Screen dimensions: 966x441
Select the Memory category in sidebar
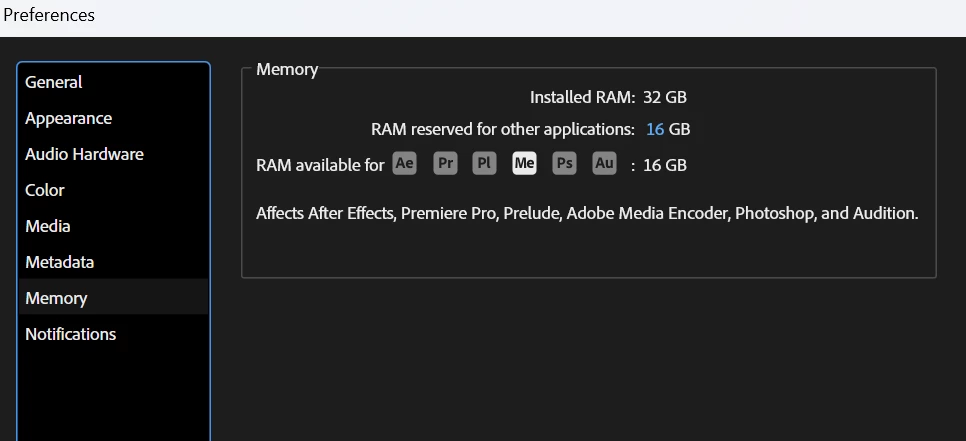[x=56, y=298]
